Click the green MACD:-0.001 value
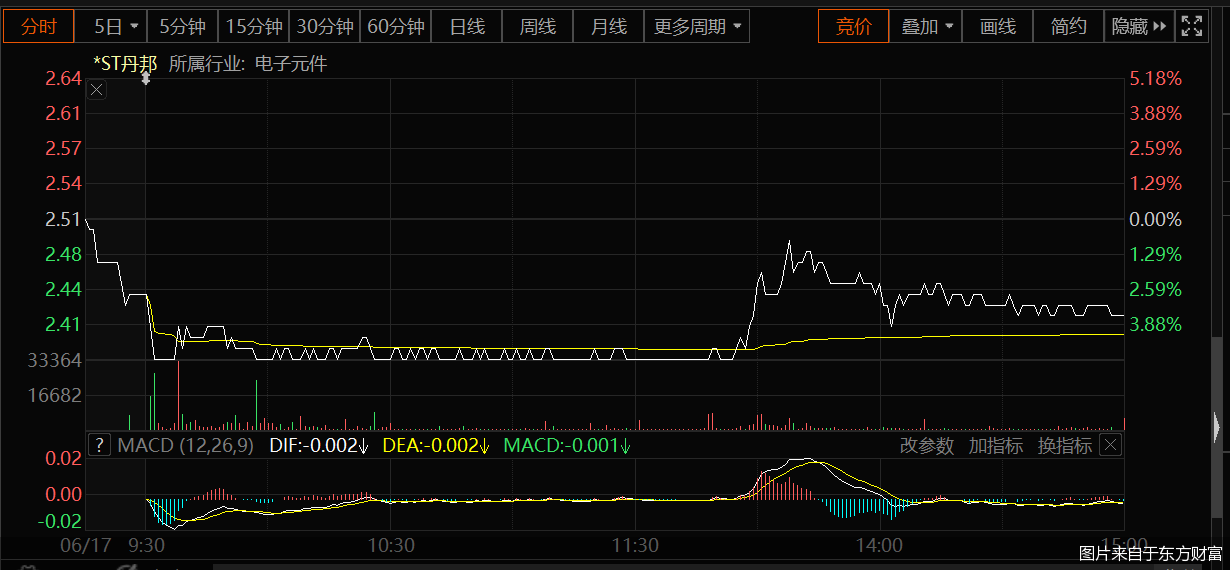 pos(567,445)
